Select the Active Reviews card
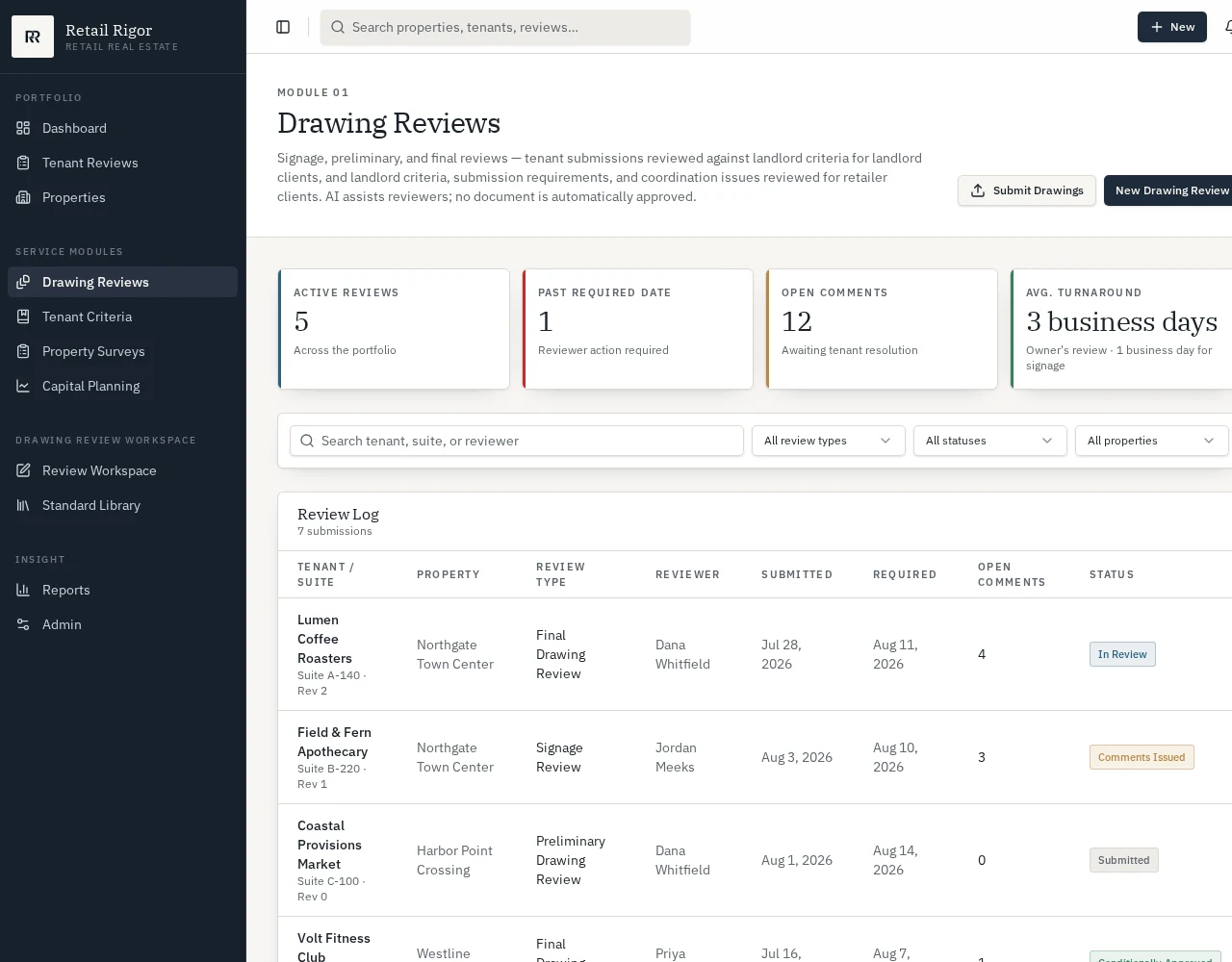 [394, 329]
